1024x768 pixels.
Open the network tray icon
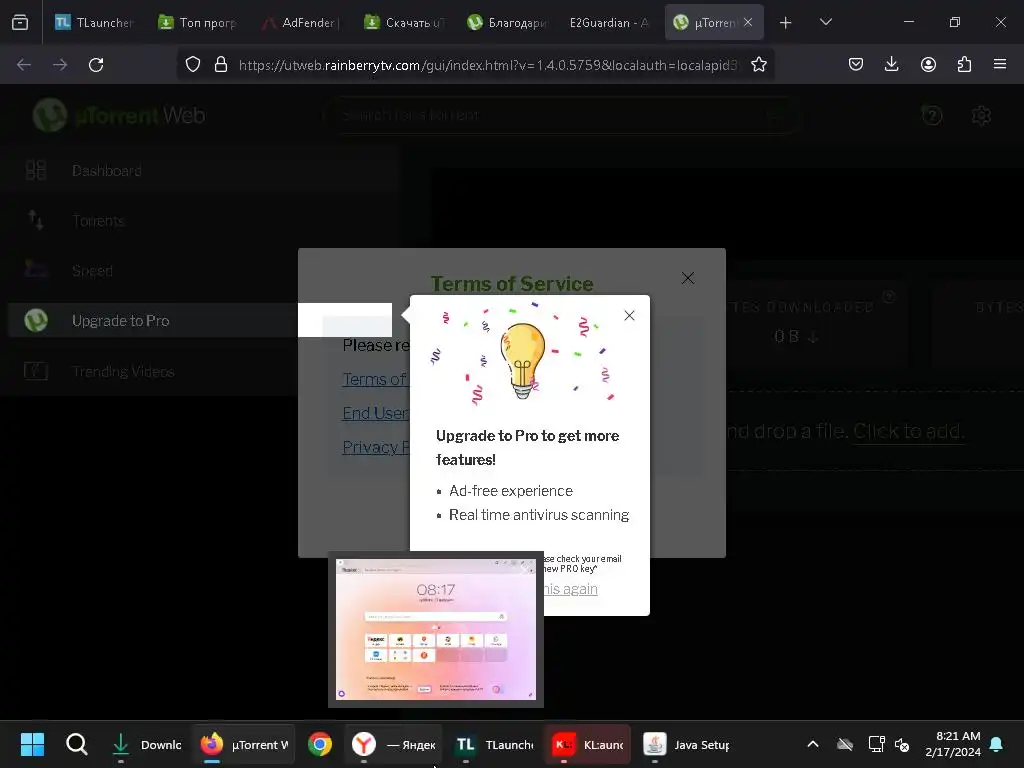pyautogui.click(x=875, y=744)
